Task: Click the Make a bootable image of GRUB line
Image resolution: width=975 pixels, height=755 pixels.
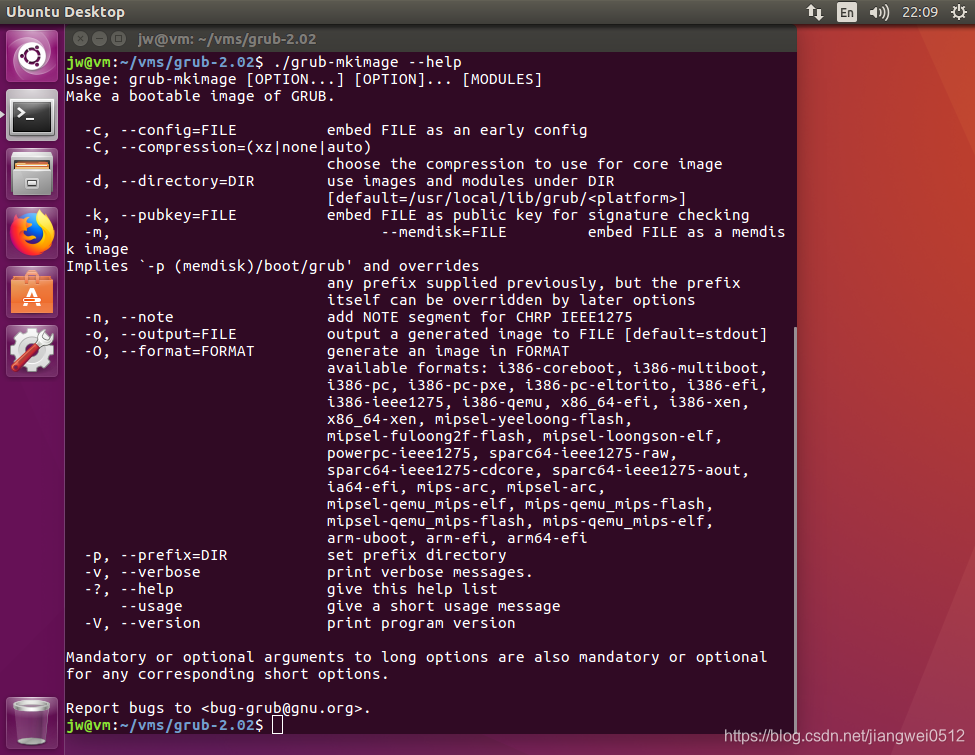Action: pos(200,96)
